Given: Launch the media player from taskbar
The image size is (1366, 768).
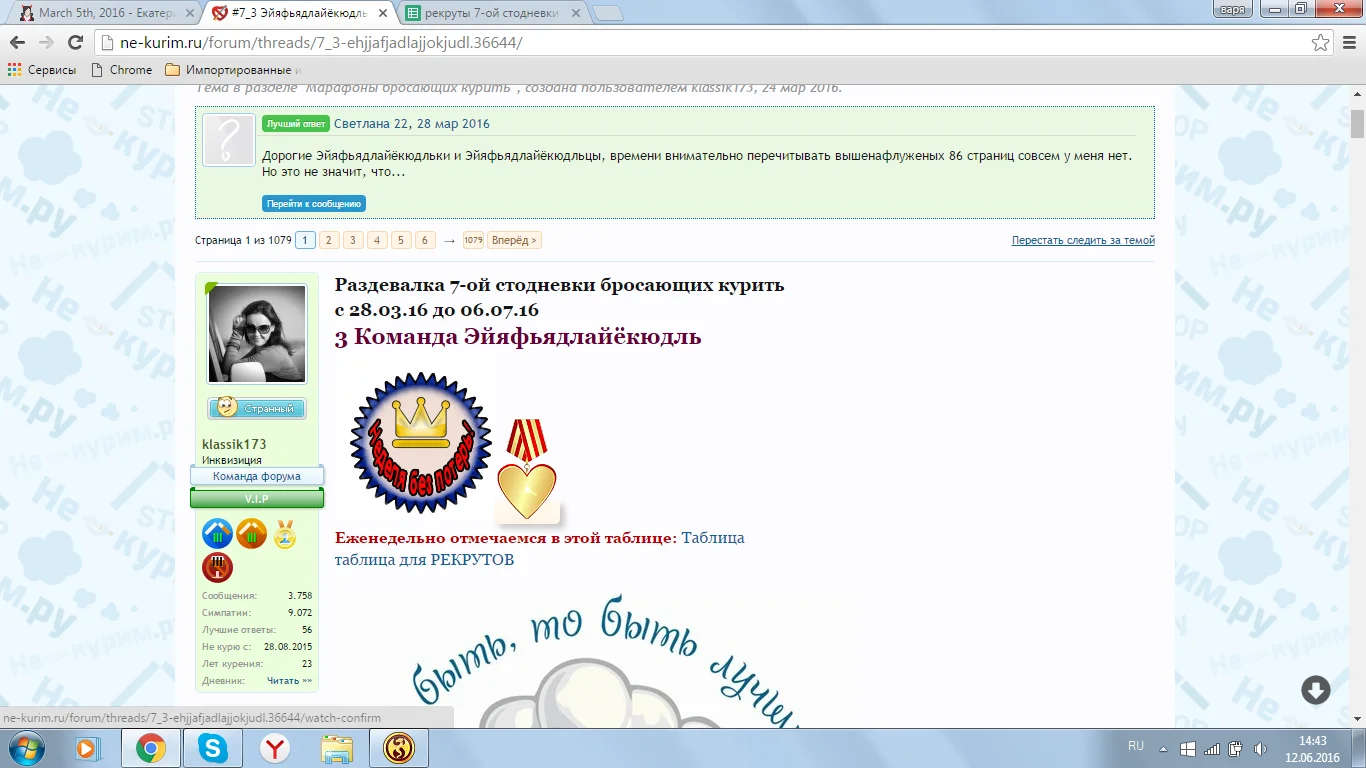Looking at the screenshot, I should click(x=88, y=748).
